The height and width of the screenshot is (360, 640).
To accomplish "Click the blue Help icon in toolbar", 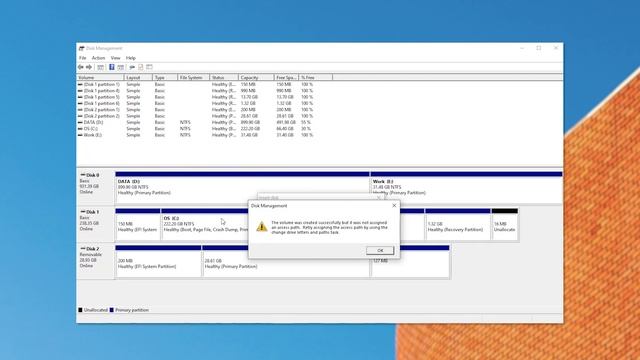I will (111, 67).
